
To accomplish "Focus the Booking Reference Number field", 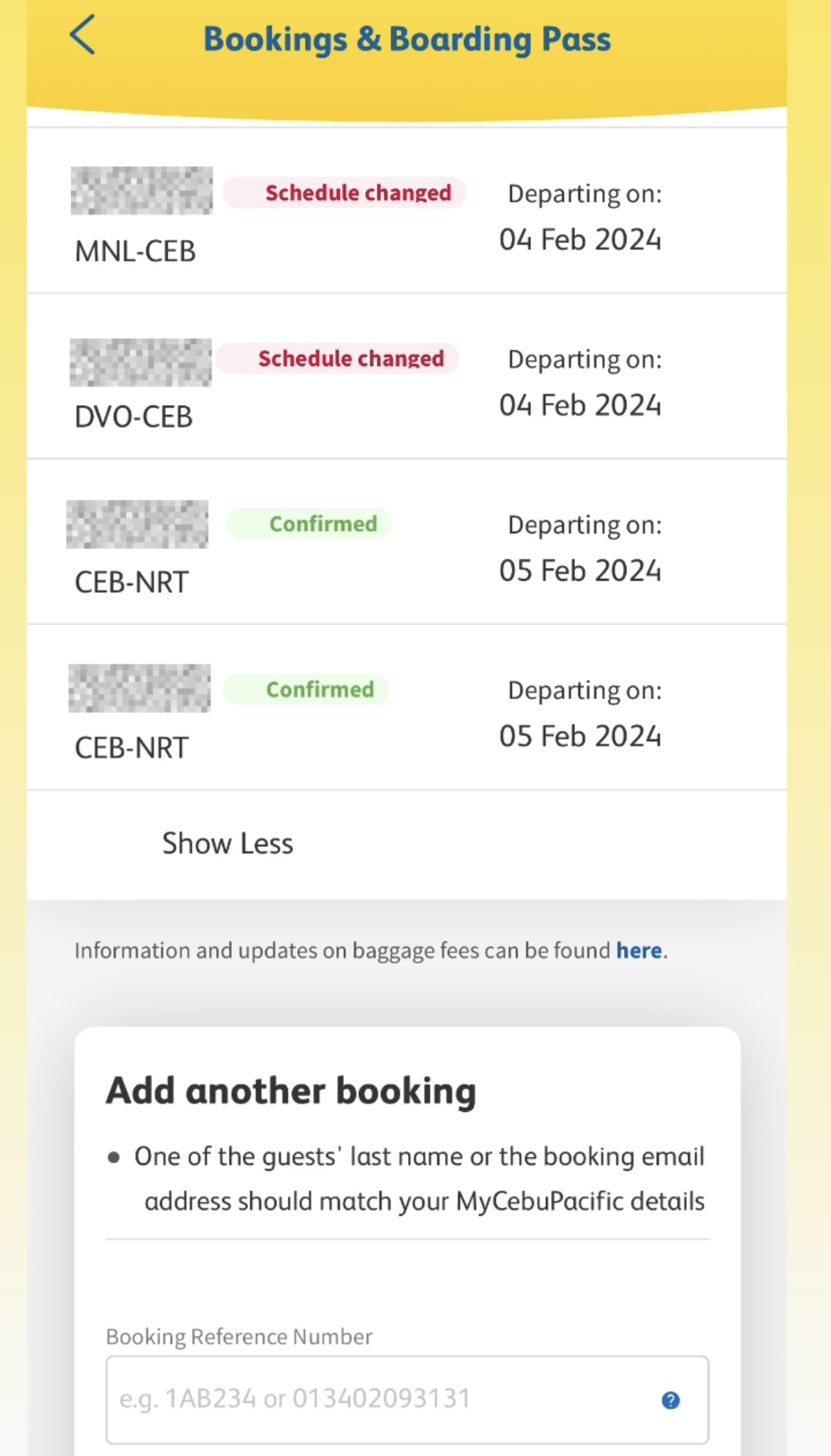I will pyautogui.click(x=407, y=1400).
